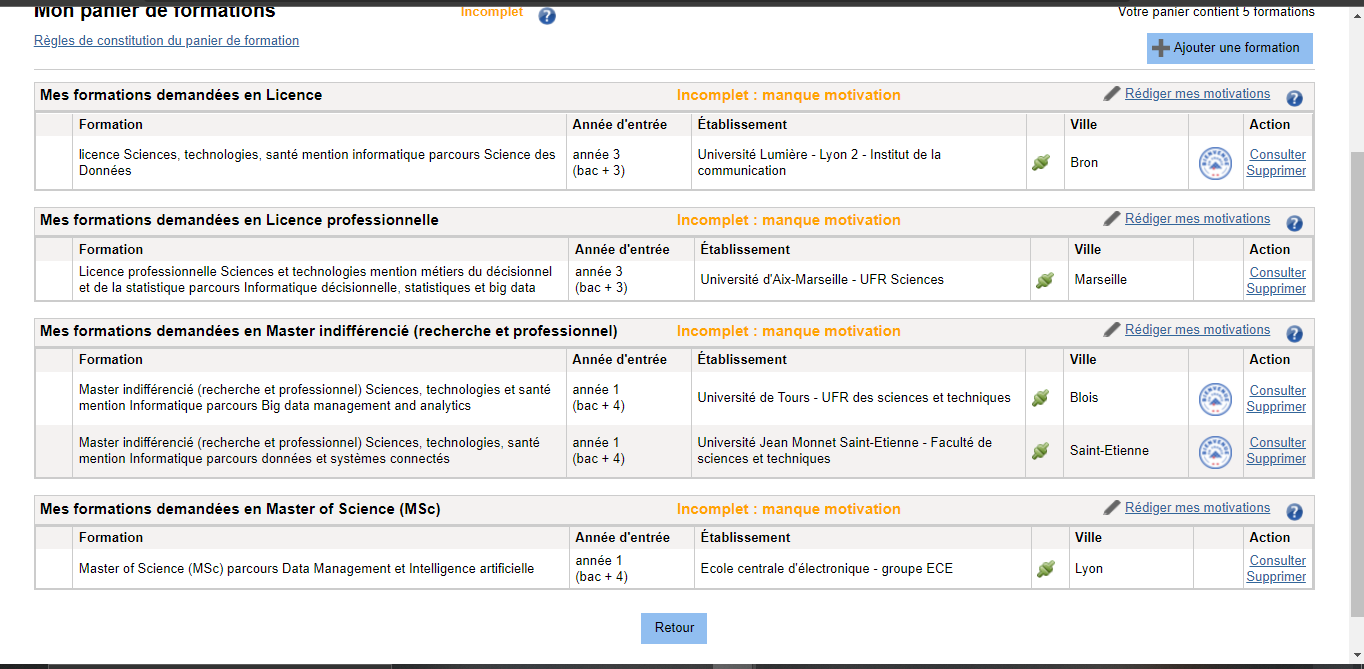Image resolution: width=1364 pixels, height=669 pixels.
Task: Click pencil icon in Master of Science header
Action: click(x=1112, y=508)
